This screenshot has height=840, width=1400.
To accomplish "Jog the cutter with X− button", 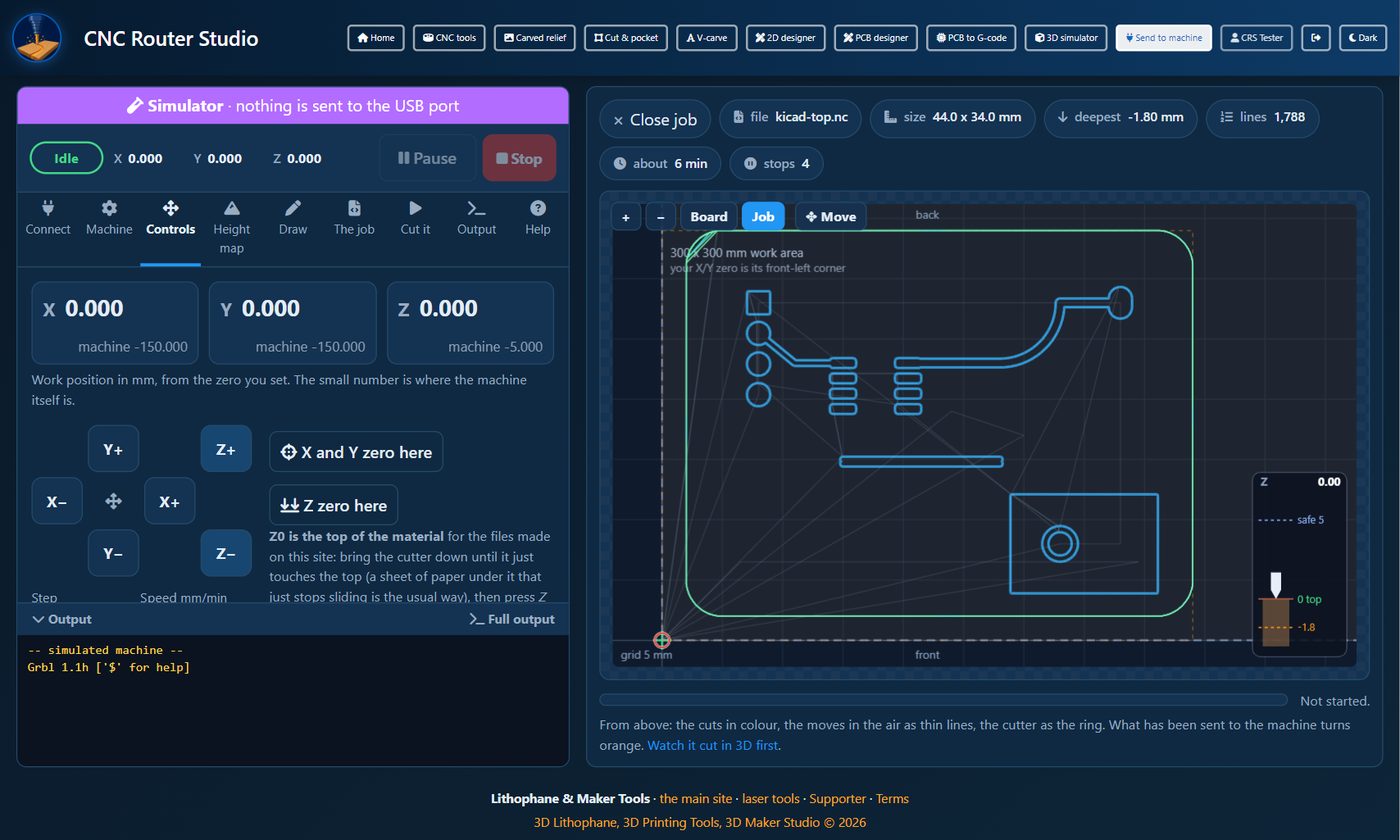I will (57, 502).
